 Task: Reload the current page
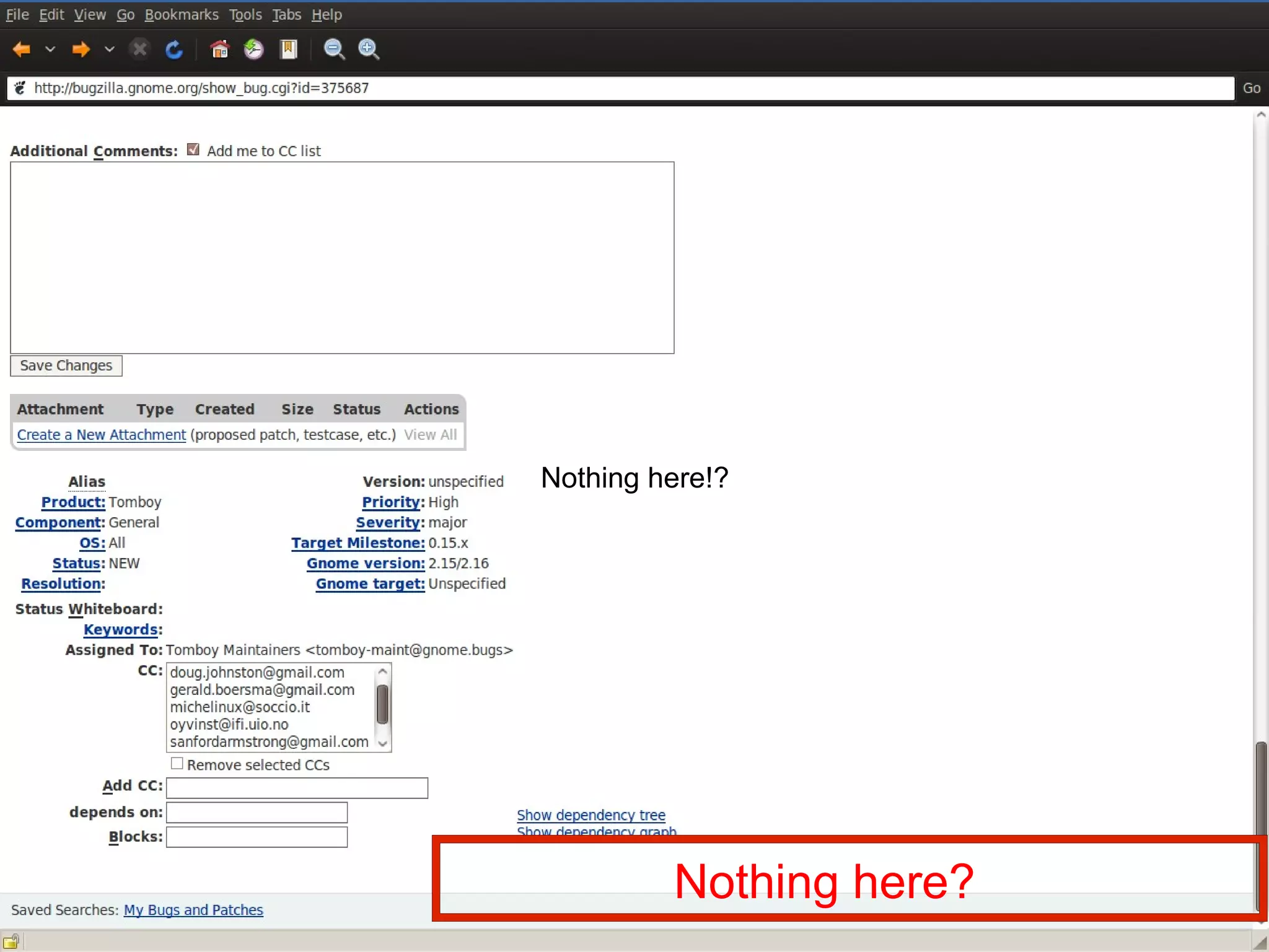click(174, 50)
